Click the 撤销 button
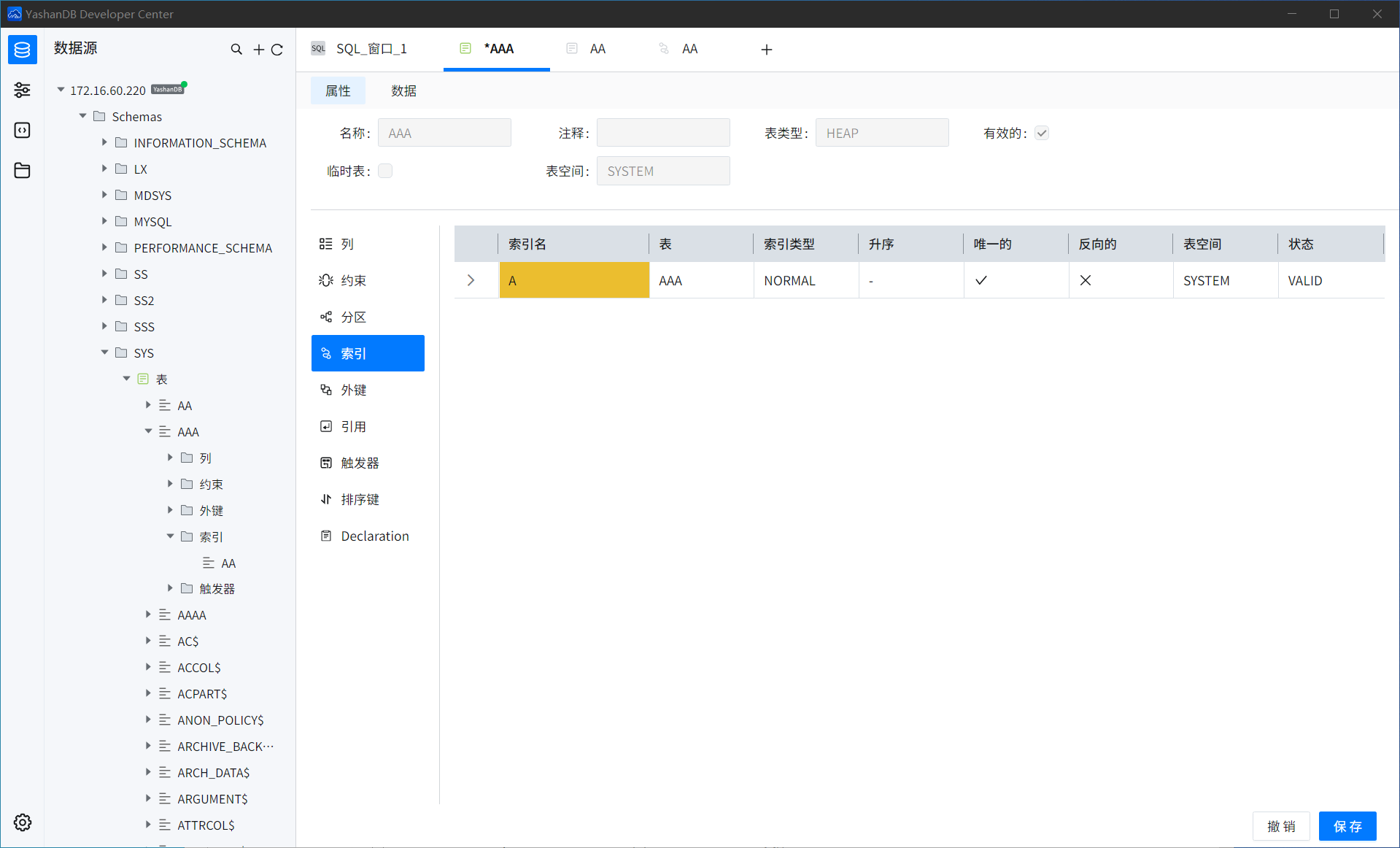The image size is (1400, 848). click(1281, 826)
